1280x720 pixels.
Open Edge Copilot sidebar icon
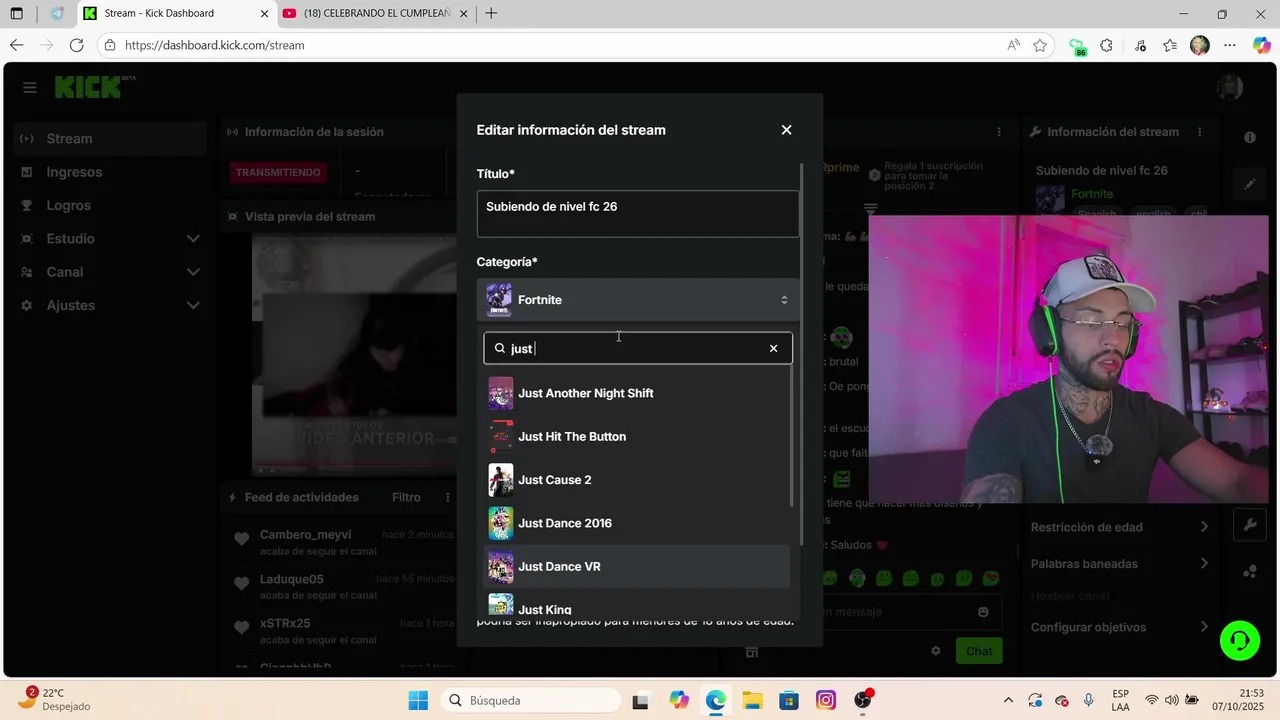1262,45
